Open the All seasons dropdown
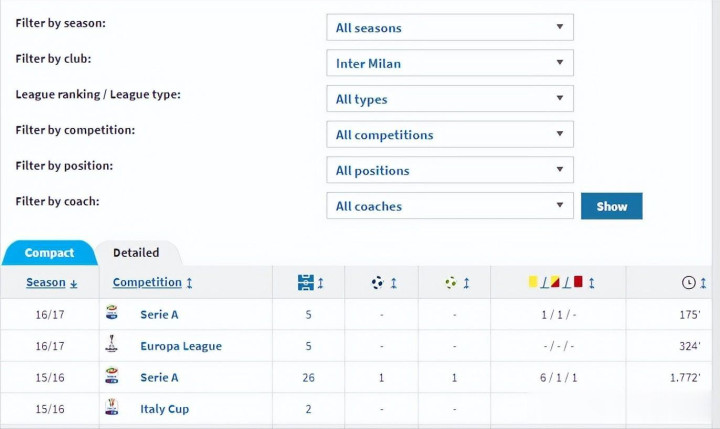The width and height of the screenshot is (720, 429). click(x=450, y=27)
